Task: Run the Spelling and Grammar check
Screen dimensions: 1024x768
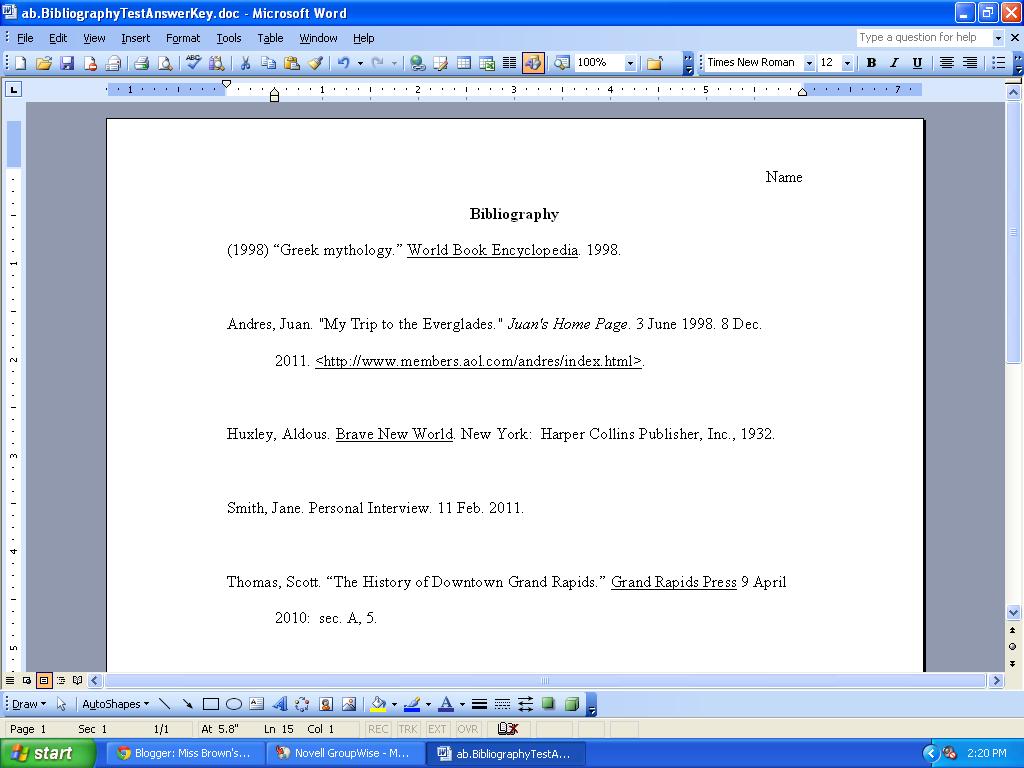Action: click(x=192, y=62)
